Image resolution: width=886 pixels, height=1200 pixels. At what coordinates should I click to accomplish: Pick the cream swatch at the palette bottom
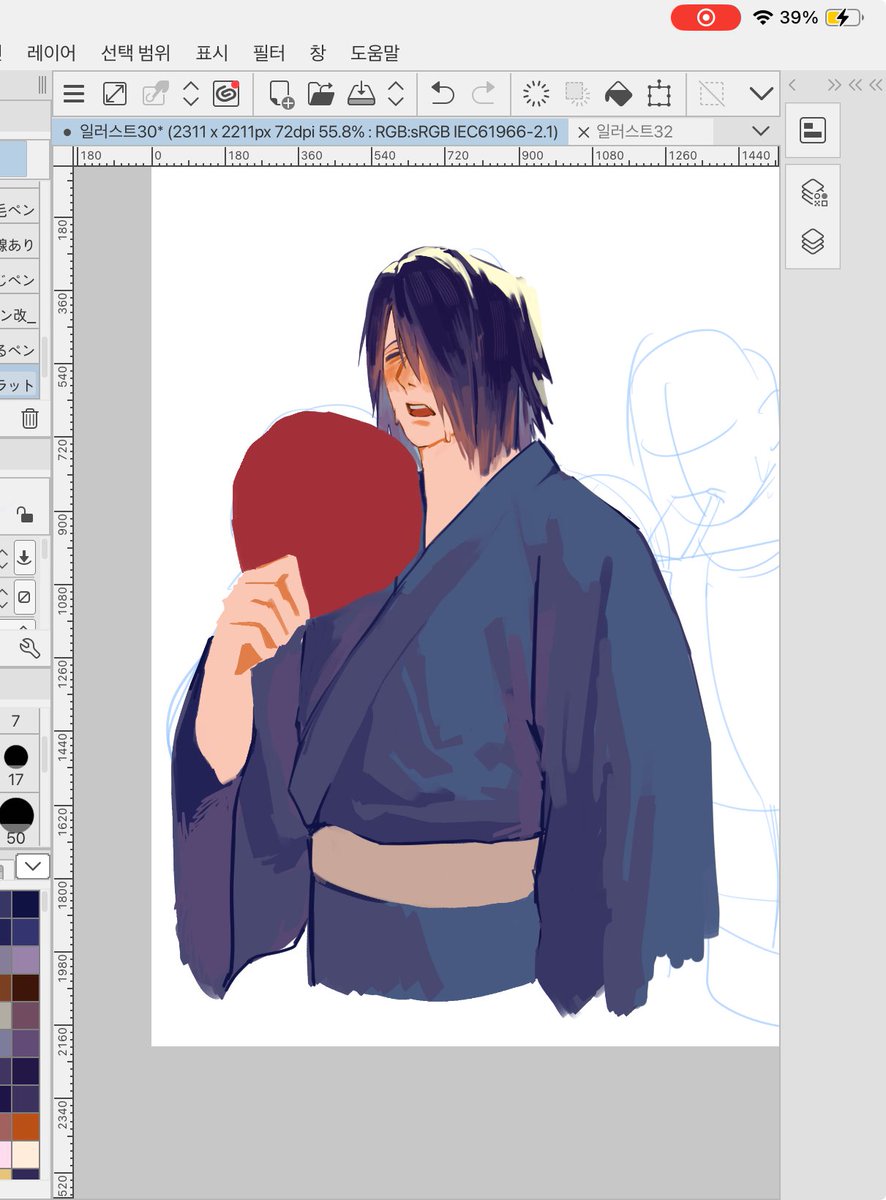(25, 1154)
